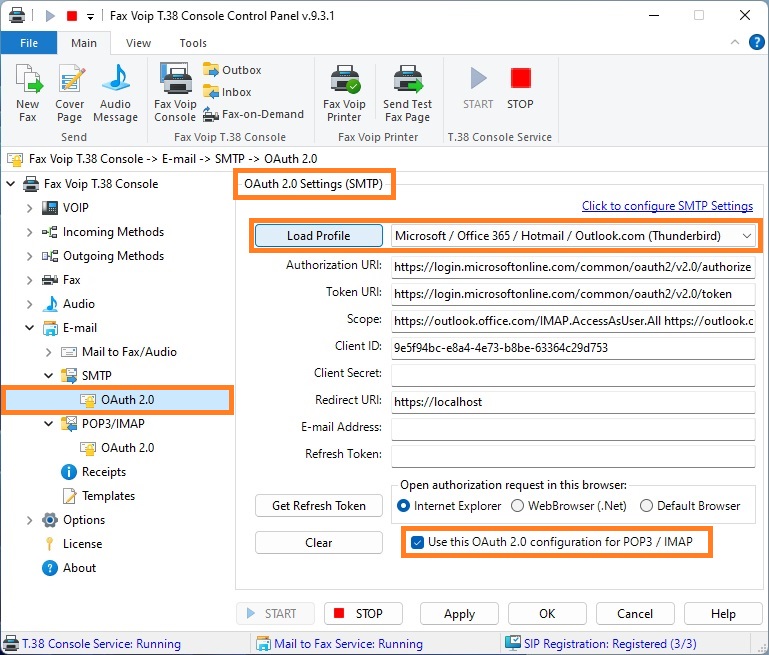Click the Cancel button

pos(635,614)
